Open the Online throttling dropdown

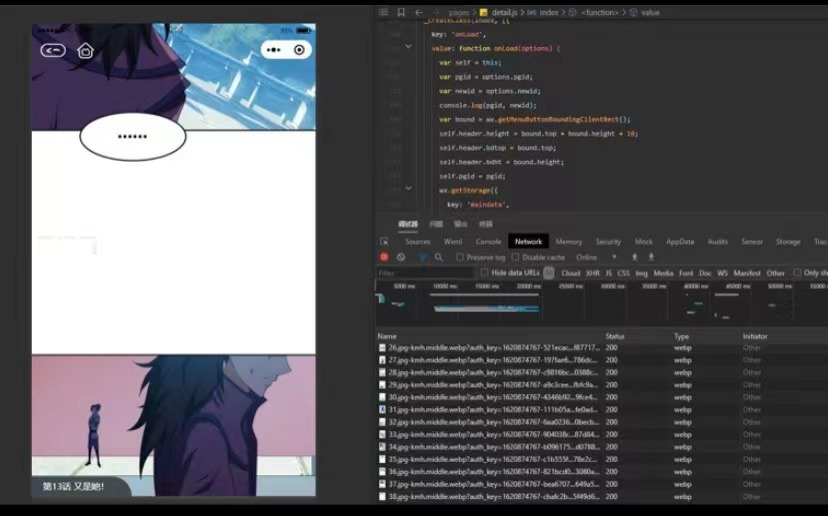click(596, 257)
